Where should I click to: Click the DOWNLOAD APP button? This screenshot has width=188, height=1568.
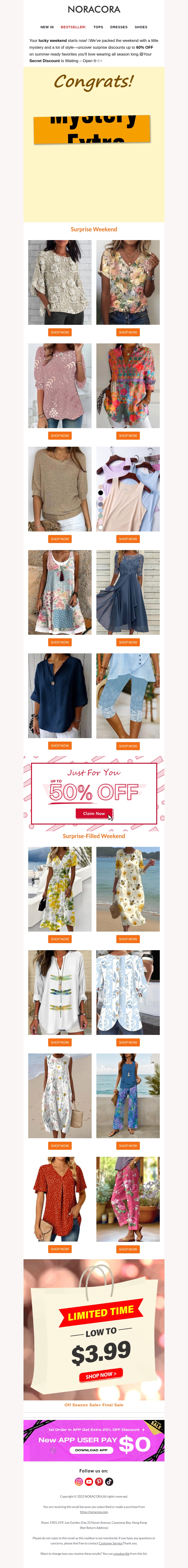click(x=91, y=1449)
